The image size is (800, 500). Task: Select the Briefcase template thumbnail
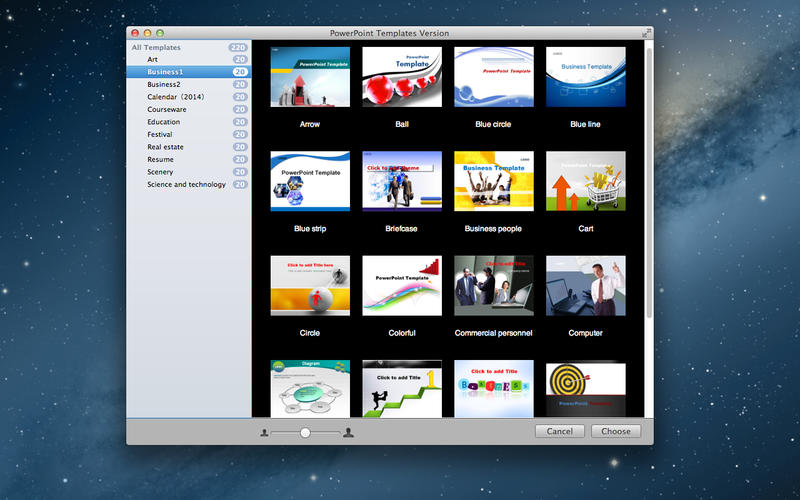click(x=402, y=181)
